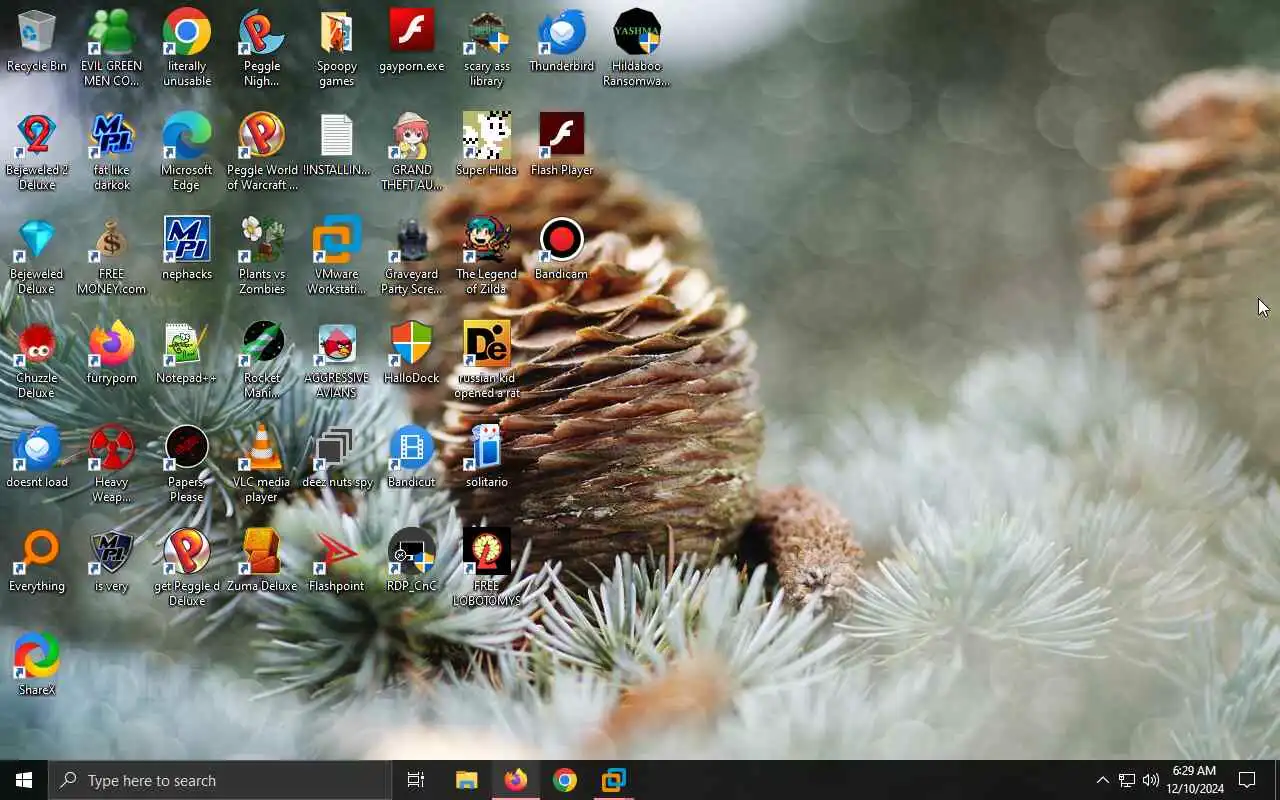Open the Recycle Bin icon
The height and width of the screenshot is (800, 1280).
[37, 42]
